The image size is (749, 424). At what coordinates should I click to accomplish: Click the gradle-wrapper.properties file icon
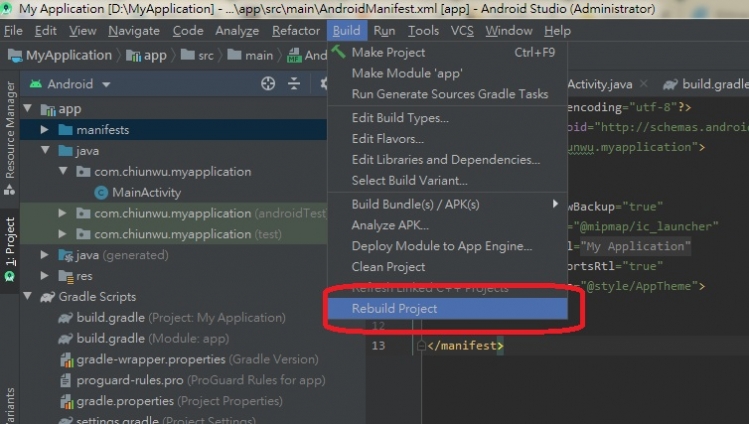point(66,360)
